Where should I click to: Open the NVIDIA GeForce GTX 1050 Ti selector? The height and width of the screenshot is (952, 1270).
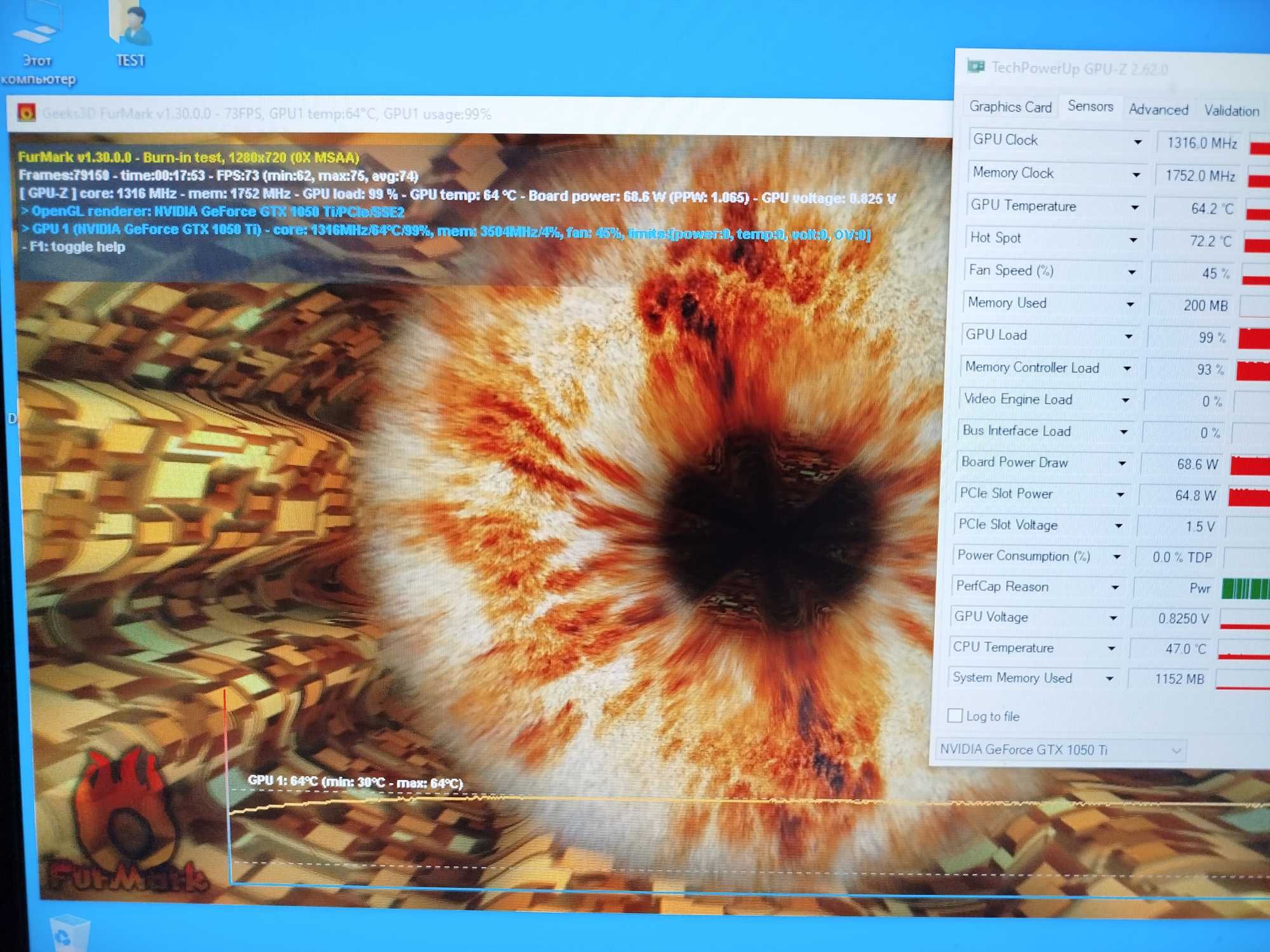pyautogui.click(x=1061, y=750)
